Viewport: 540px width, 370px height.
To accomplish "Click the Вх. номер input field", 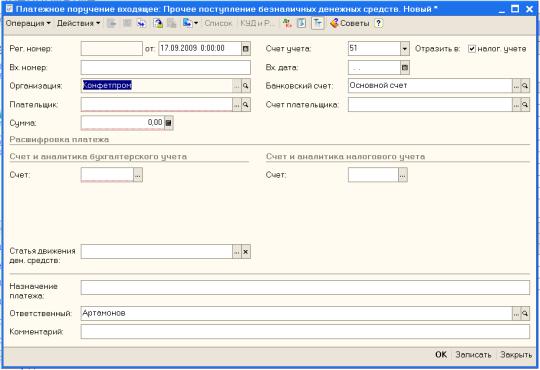I will (166, 68).
